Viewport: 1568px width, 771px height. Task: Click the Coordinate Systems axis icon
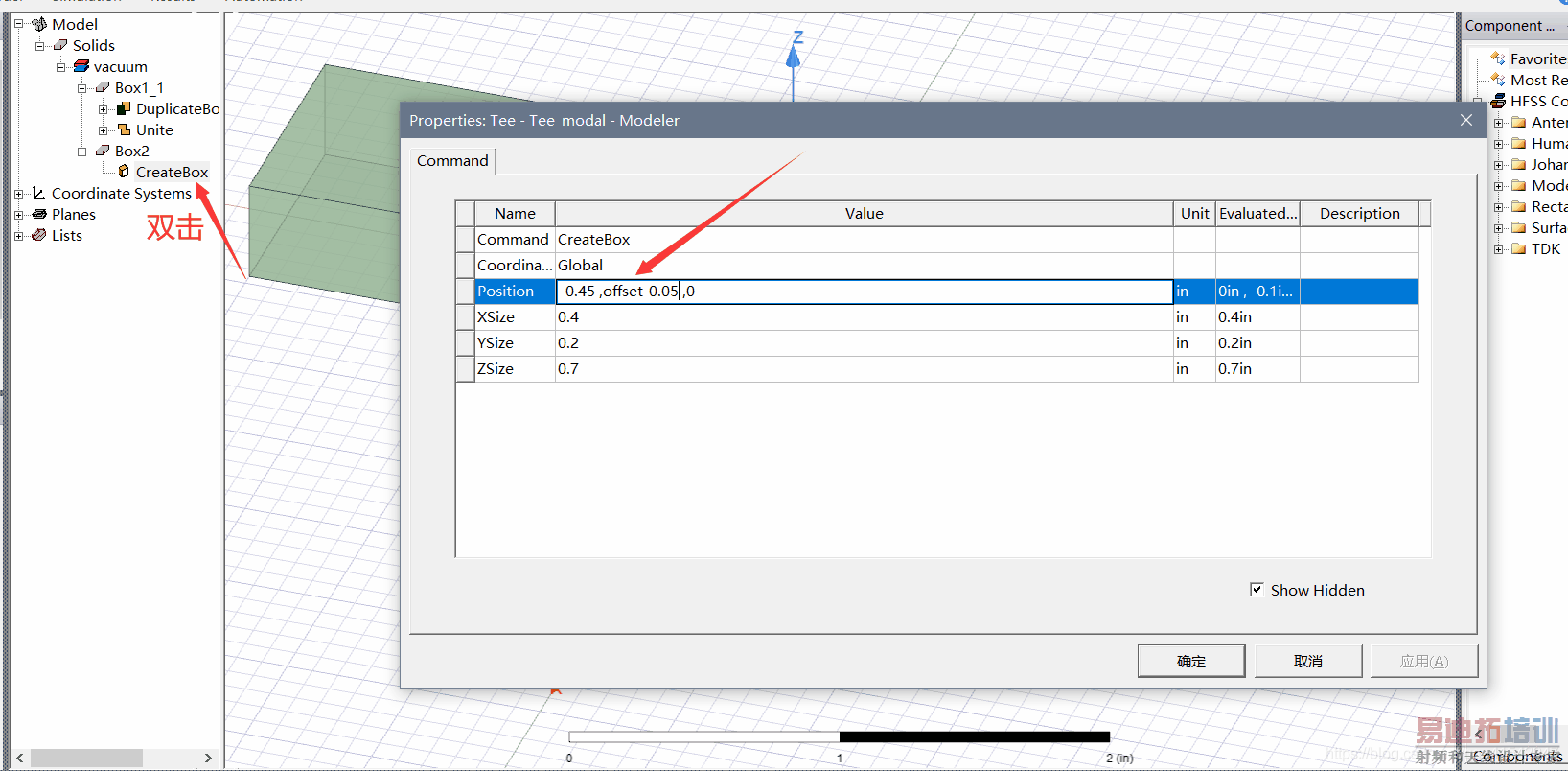(x=39, y=193)
